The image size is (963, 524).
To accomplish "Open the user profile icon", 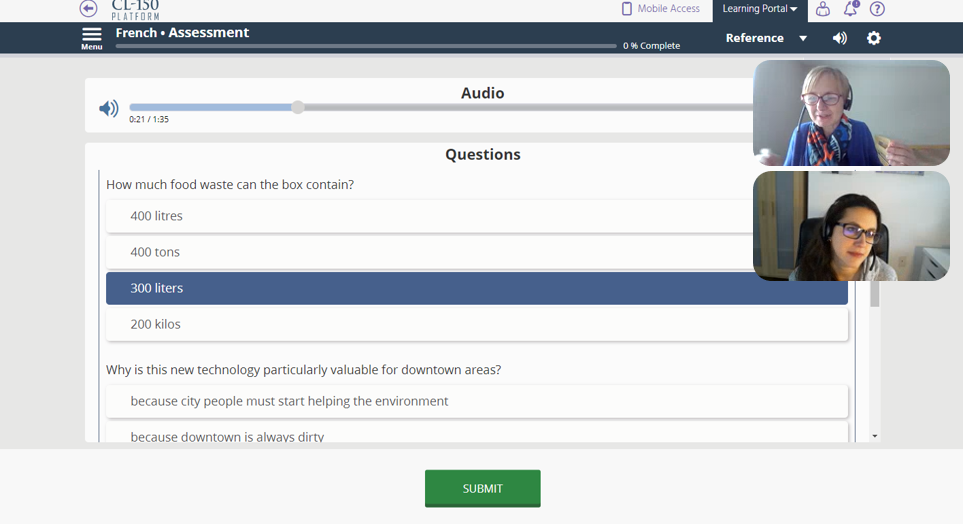I will [x=822, y=9].
